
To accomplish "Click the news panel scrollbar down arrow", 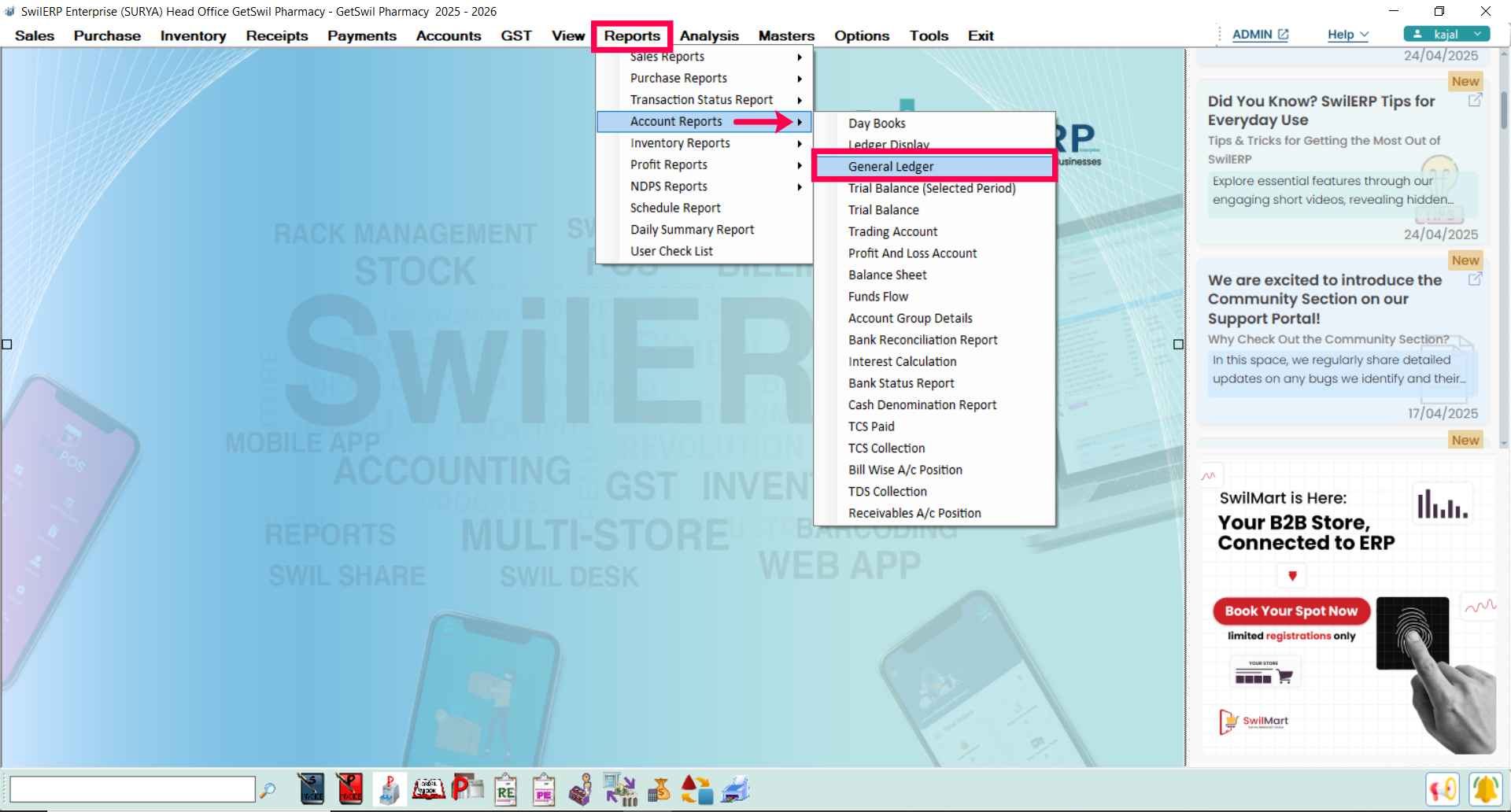I will tap(1504, 444).
